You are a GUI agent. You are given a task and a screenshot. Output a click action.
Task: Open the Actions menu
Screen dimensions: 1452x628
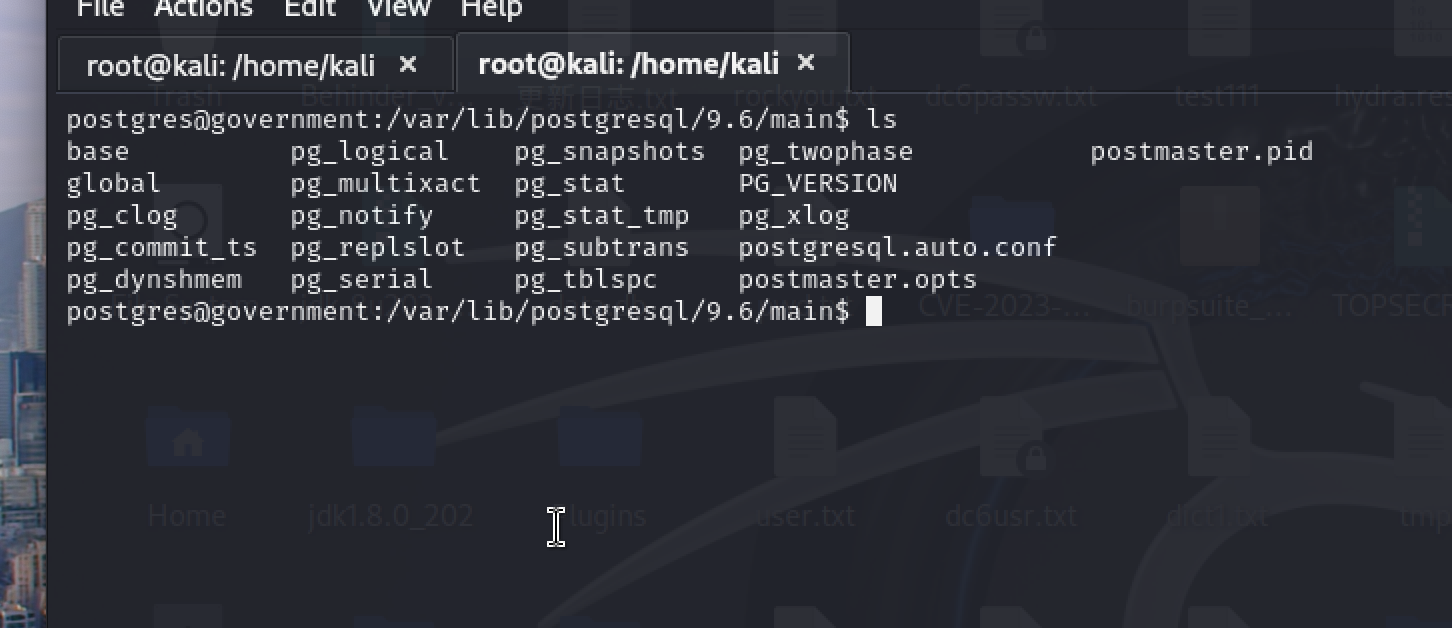(x=203, y=9)
